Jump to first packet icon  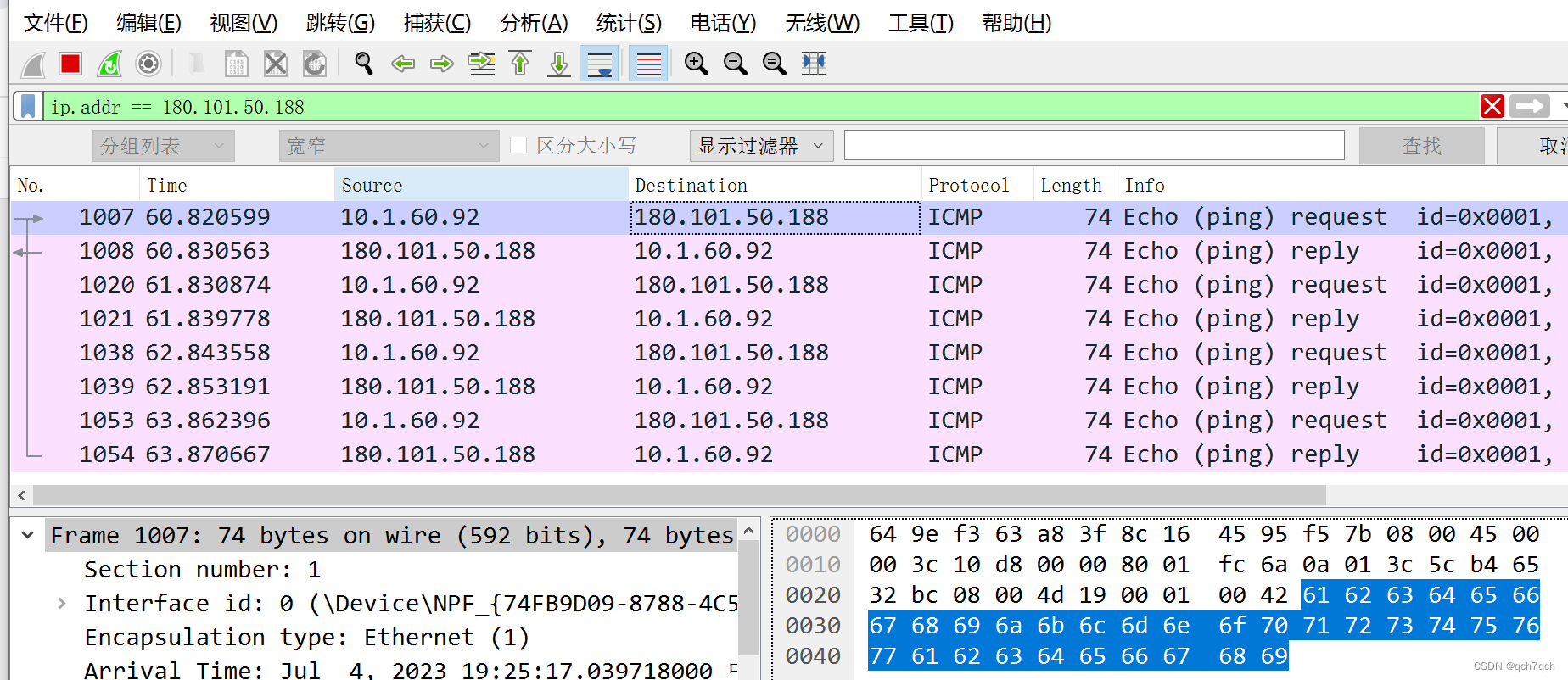point(521,64)
